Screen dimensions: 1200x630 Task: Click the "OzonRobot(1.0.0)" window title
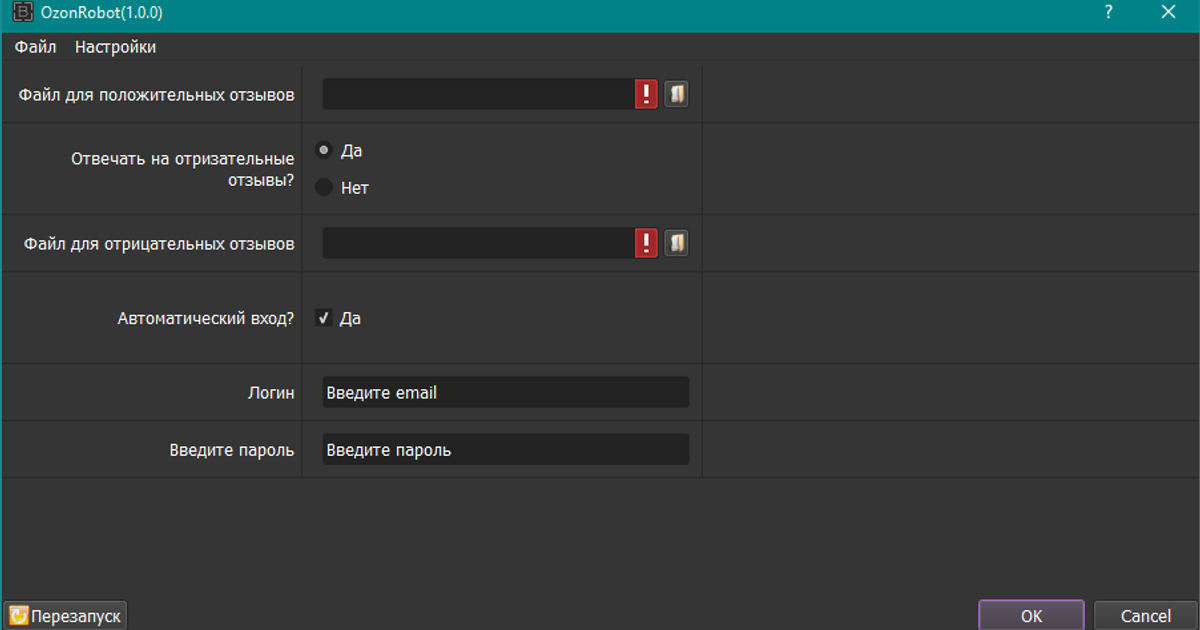(101, 13)
